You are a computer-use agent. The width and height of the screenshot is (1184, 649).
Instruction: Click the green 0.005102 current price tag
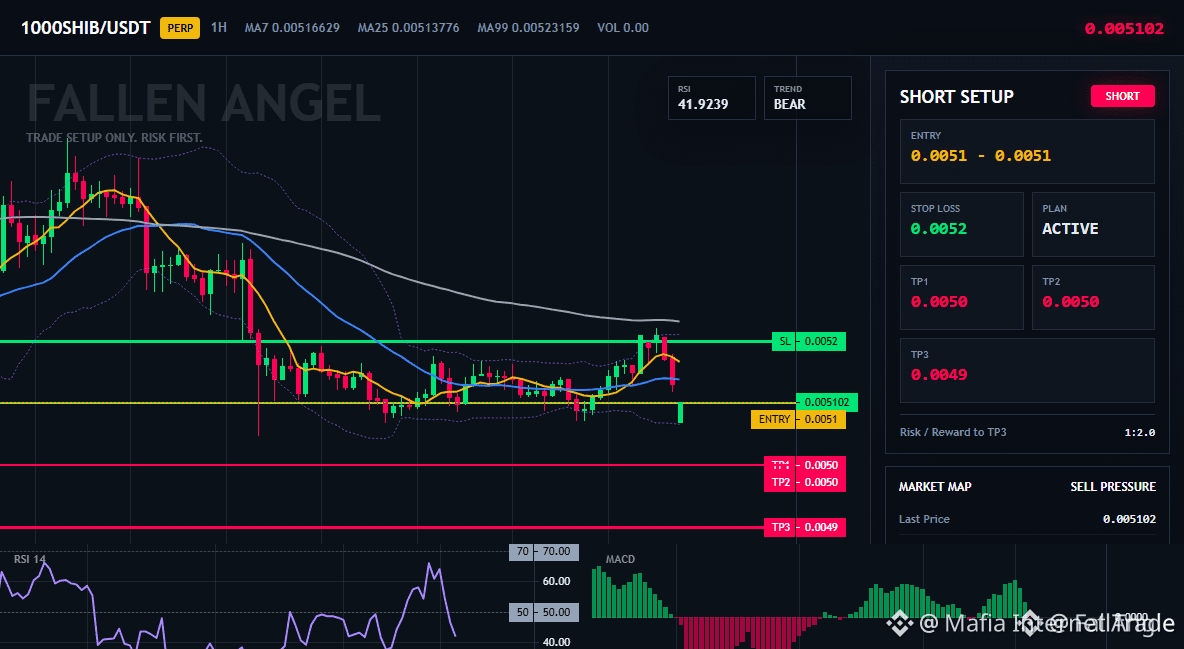coord(827,402)
